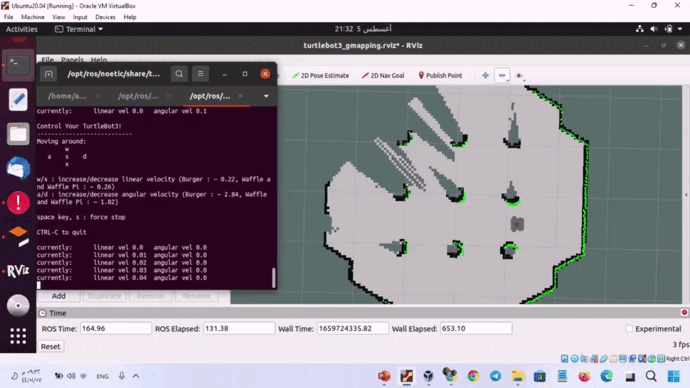Open the VirtualBox Input menu
Screen dimensions: 690x388
click(x=80, y=17)
